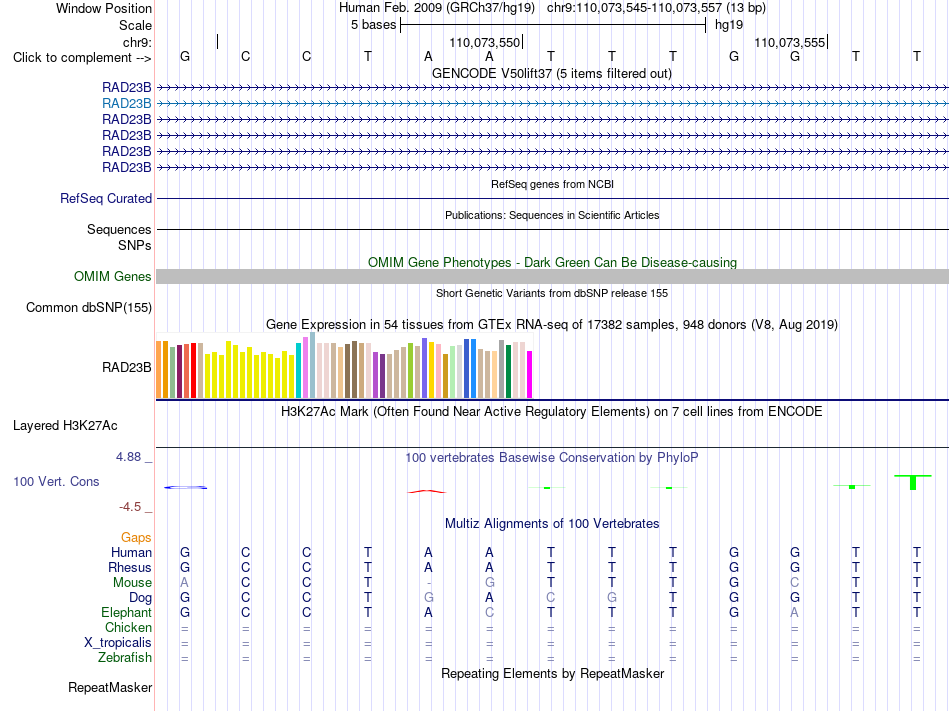Select the Mouse species label

132,583
